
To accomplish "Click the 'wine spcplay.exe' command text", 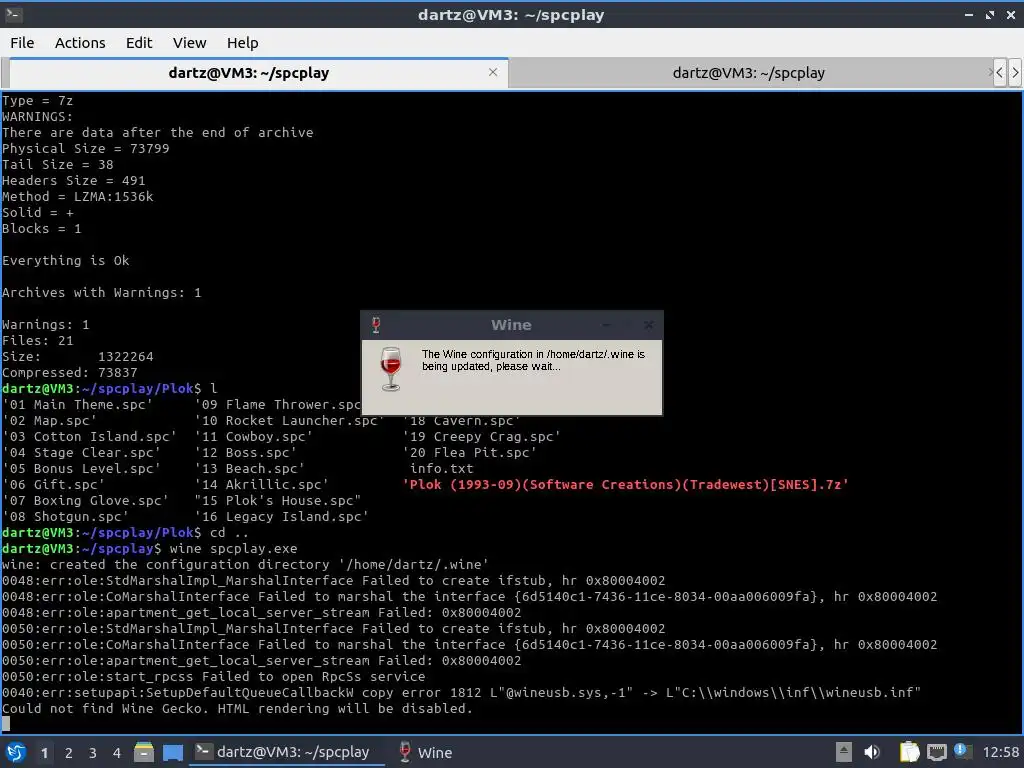I will (233, 549).
